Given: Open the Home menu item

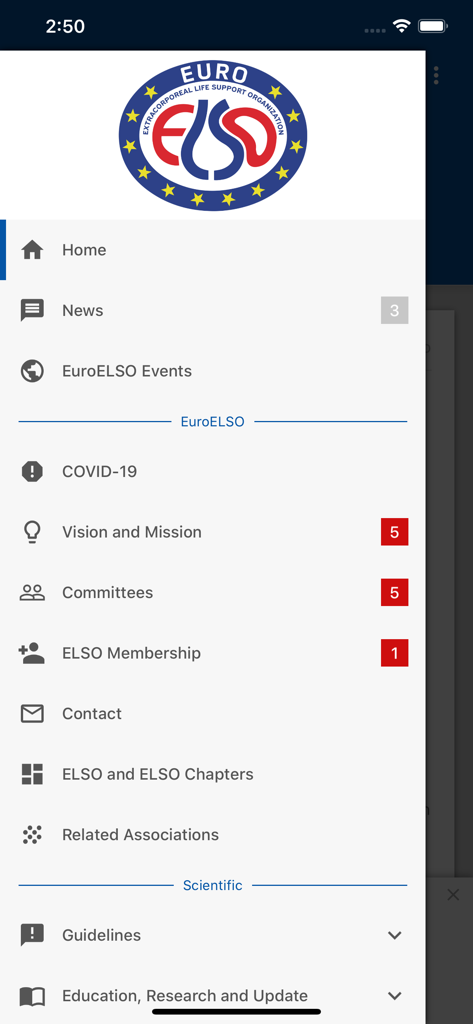Looking at the screenshot, I should pos(213,250).
